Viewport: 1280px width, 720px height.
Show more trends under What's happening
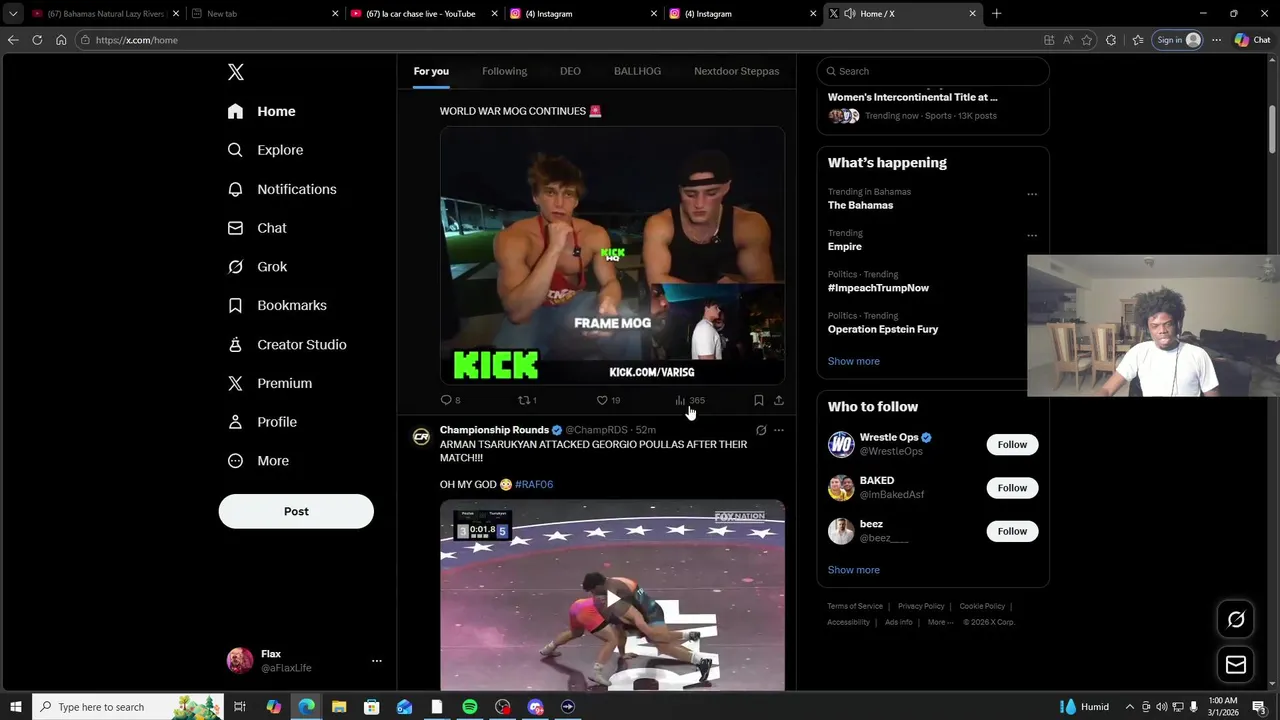tap(853, 361)
